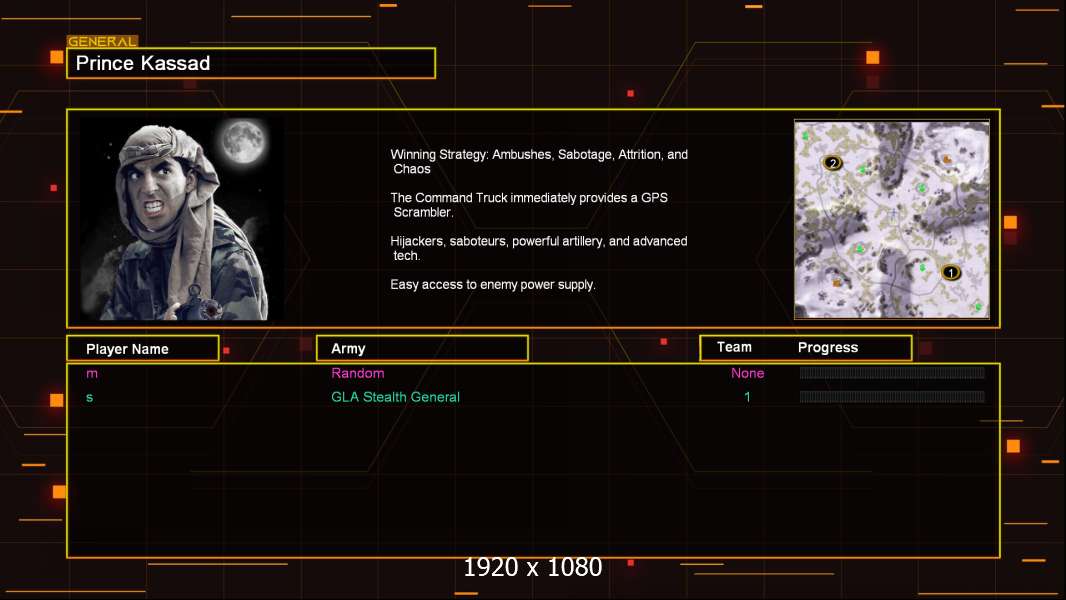Click team value "None" for player m

coord(747,373)
